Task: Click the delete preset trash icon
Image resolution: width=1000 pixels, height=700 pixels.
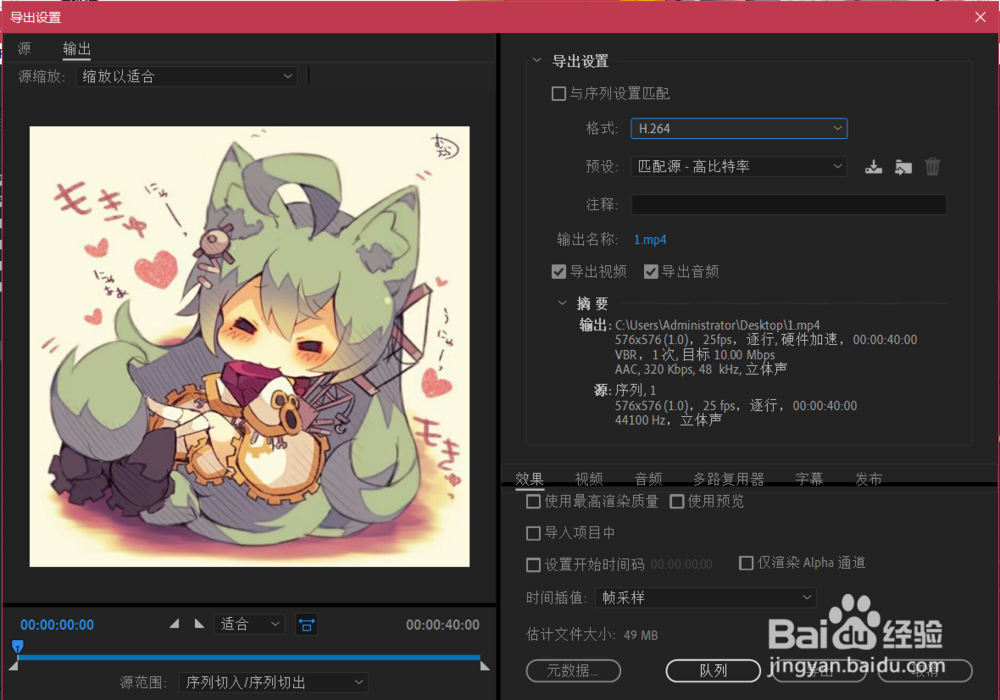Action: click(932, 167)
